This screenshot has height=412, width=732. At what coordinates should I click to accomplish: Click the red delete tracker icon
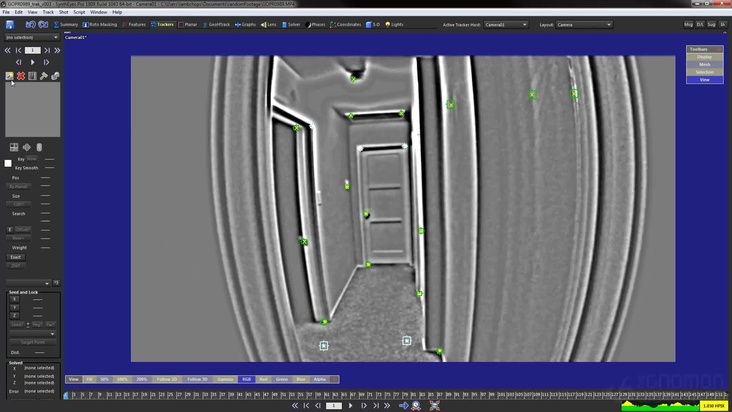click(21, 76)
